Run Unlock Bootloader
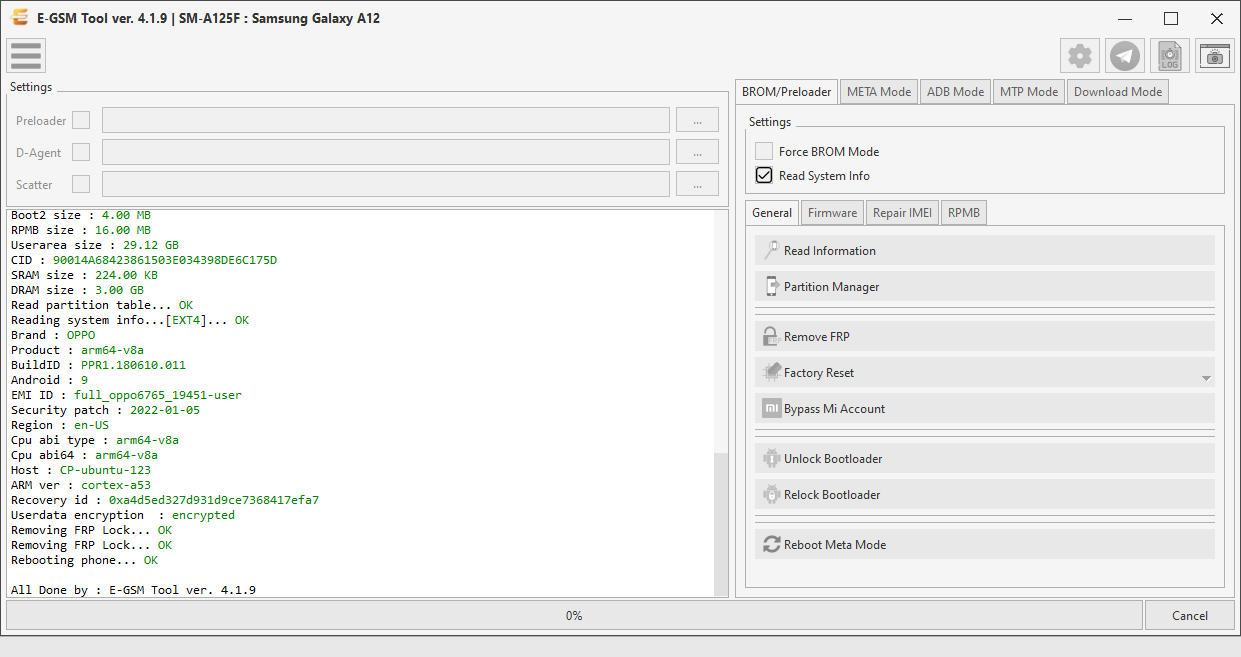Viewport: 1241px width, 657px height. [x=985, y=458]
